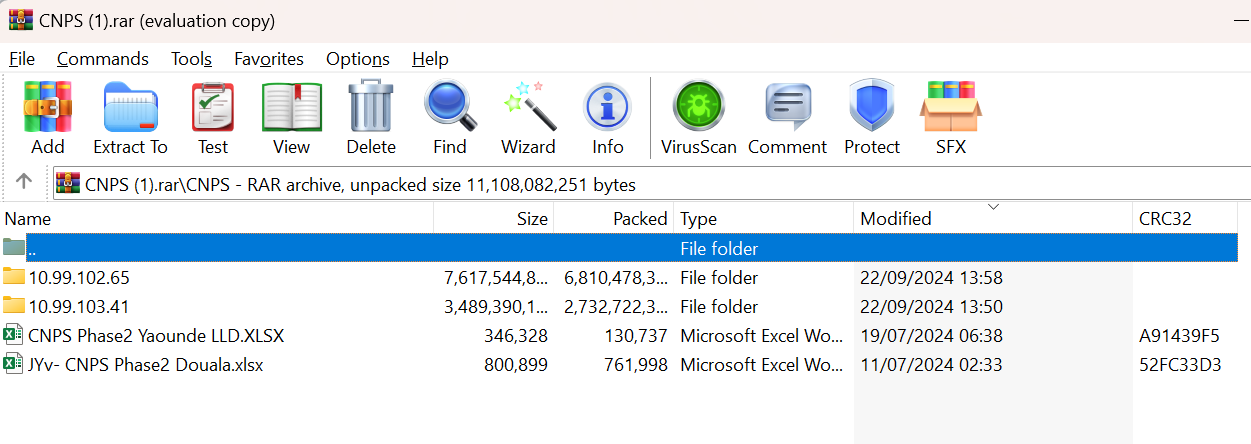1251x444 pixels.
Task: Click the 10.99.103.41 folder icon
Action: click(x=14, y=306)
